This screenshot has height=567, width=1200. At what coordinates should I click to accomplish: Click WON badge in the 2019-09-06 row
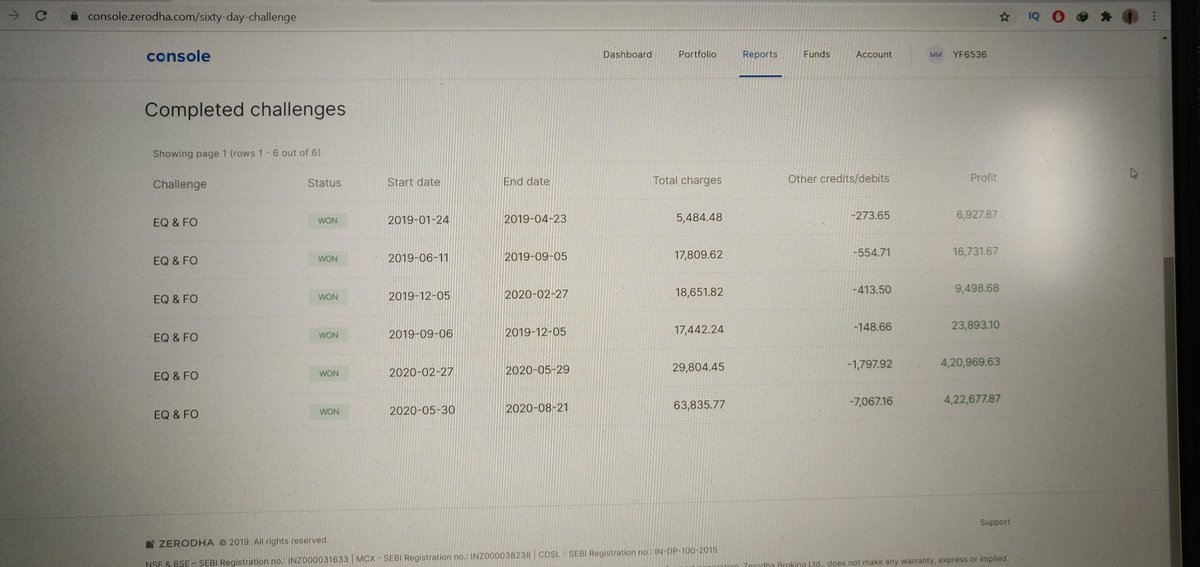point(328,336)
